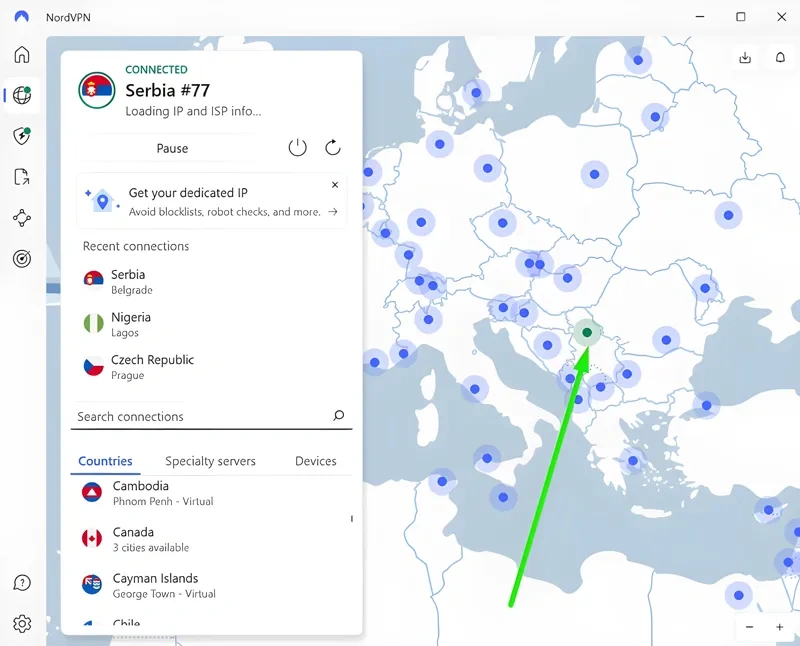Click the CONNECTED status label
Image resolution: width=800 pixels, height=646 pixels.
(x=156, y=69)
